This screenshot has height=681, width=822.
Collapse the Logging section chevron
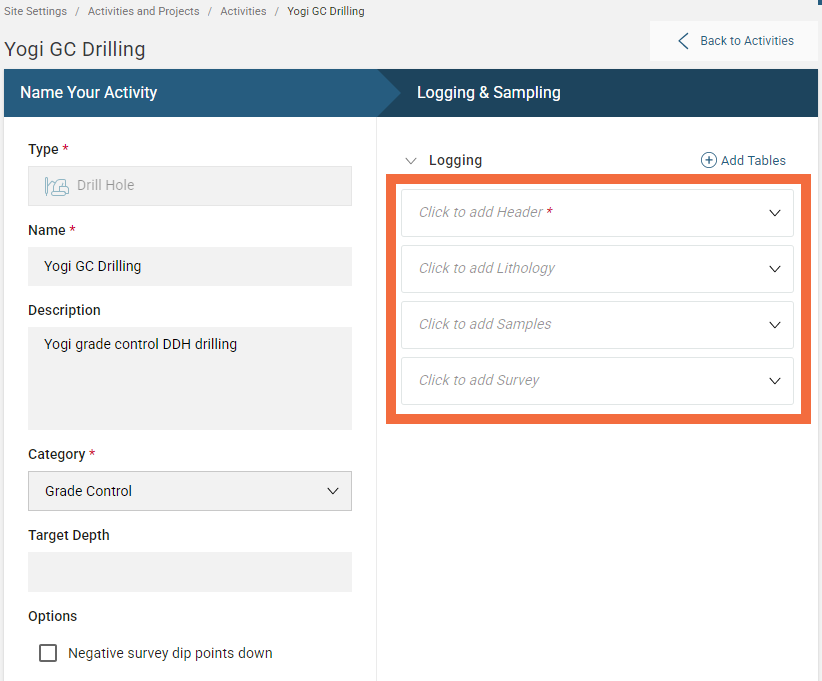[x=410, y=160]
